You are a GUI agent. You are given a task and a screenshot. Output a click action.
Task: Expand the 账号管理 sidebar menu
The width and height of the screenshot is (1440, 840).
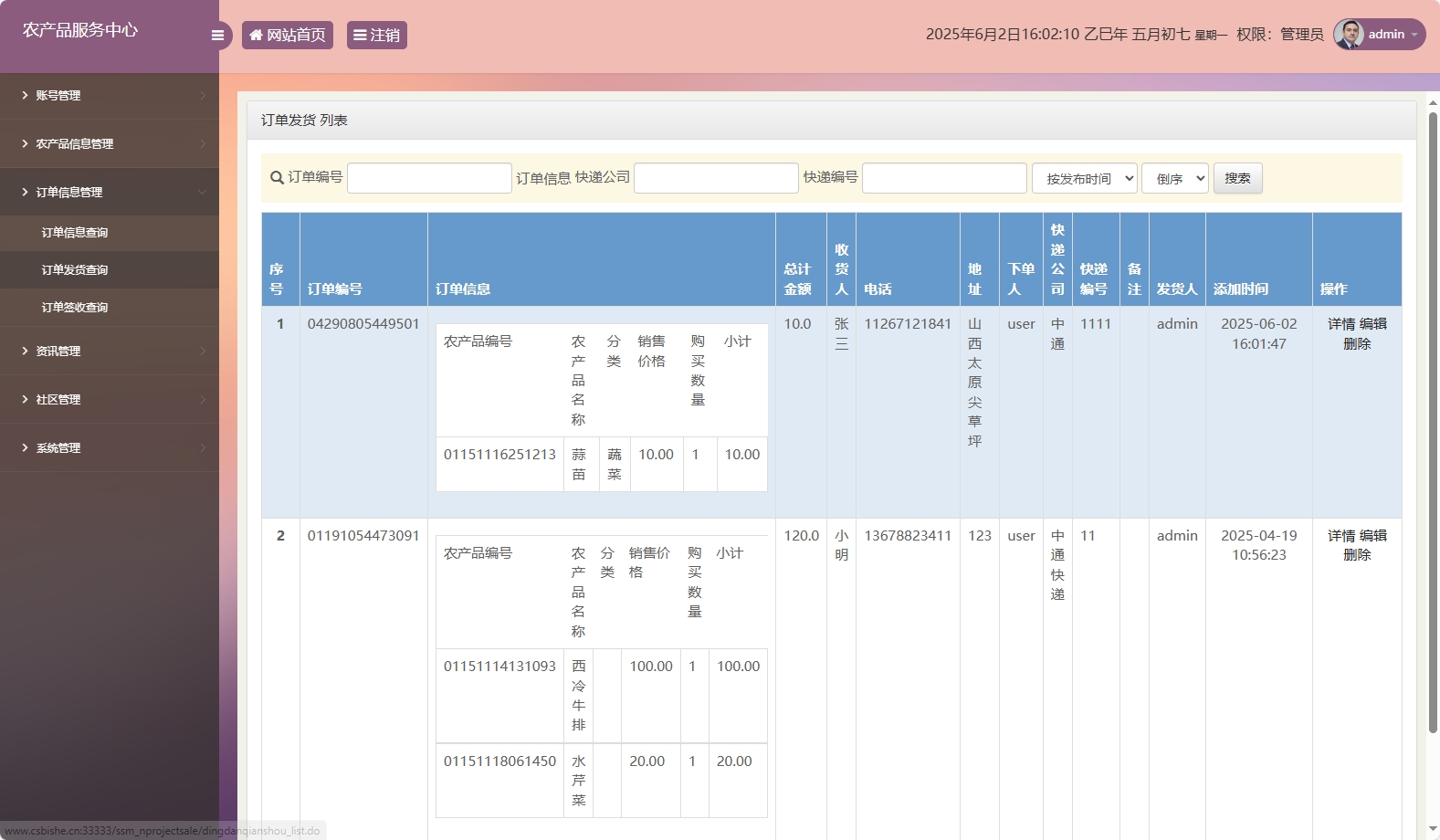pyautogui.click(x=110, y=95)
